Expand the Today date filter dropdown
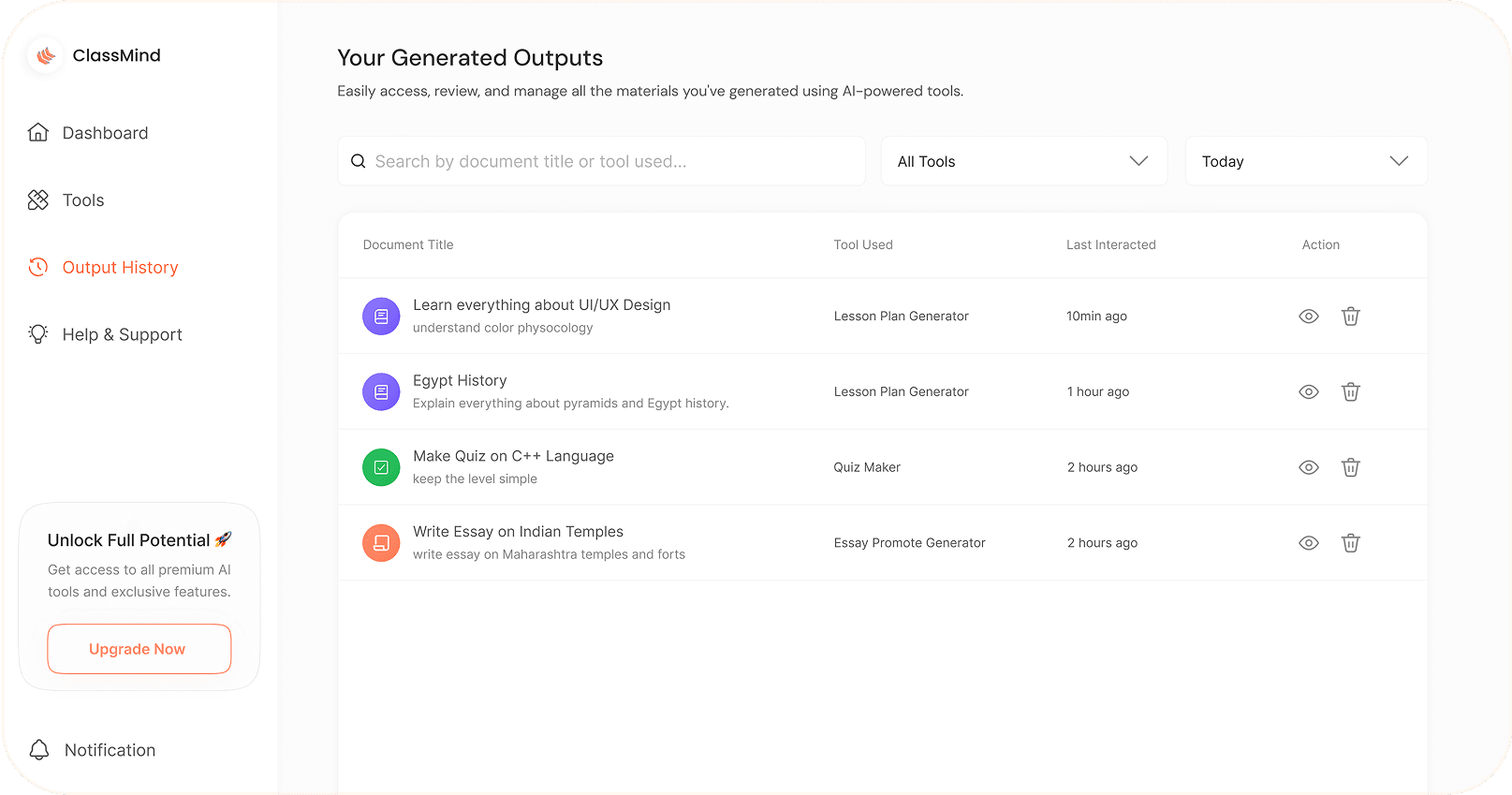 click(1306, 161)
